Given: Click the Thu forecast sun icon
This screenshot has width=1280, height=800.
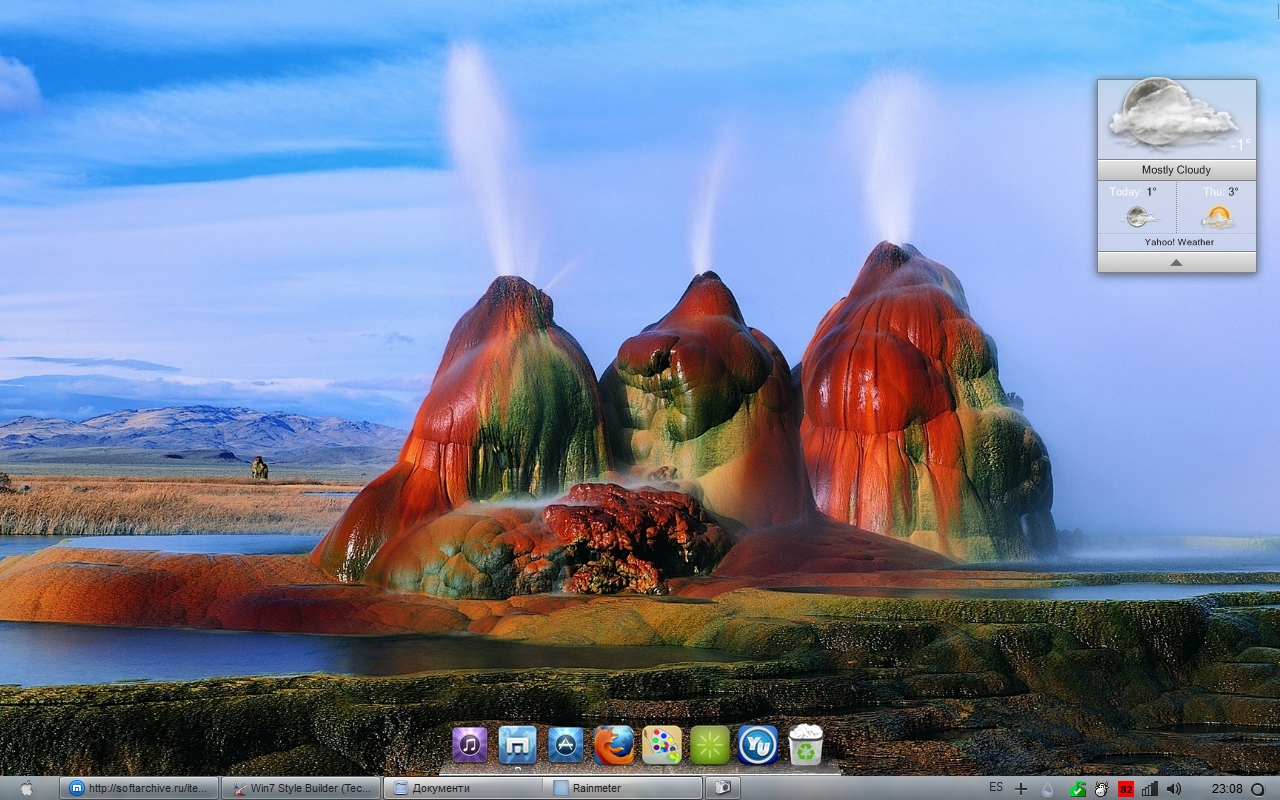Looking at the screenshot, I should (1218, 216).
